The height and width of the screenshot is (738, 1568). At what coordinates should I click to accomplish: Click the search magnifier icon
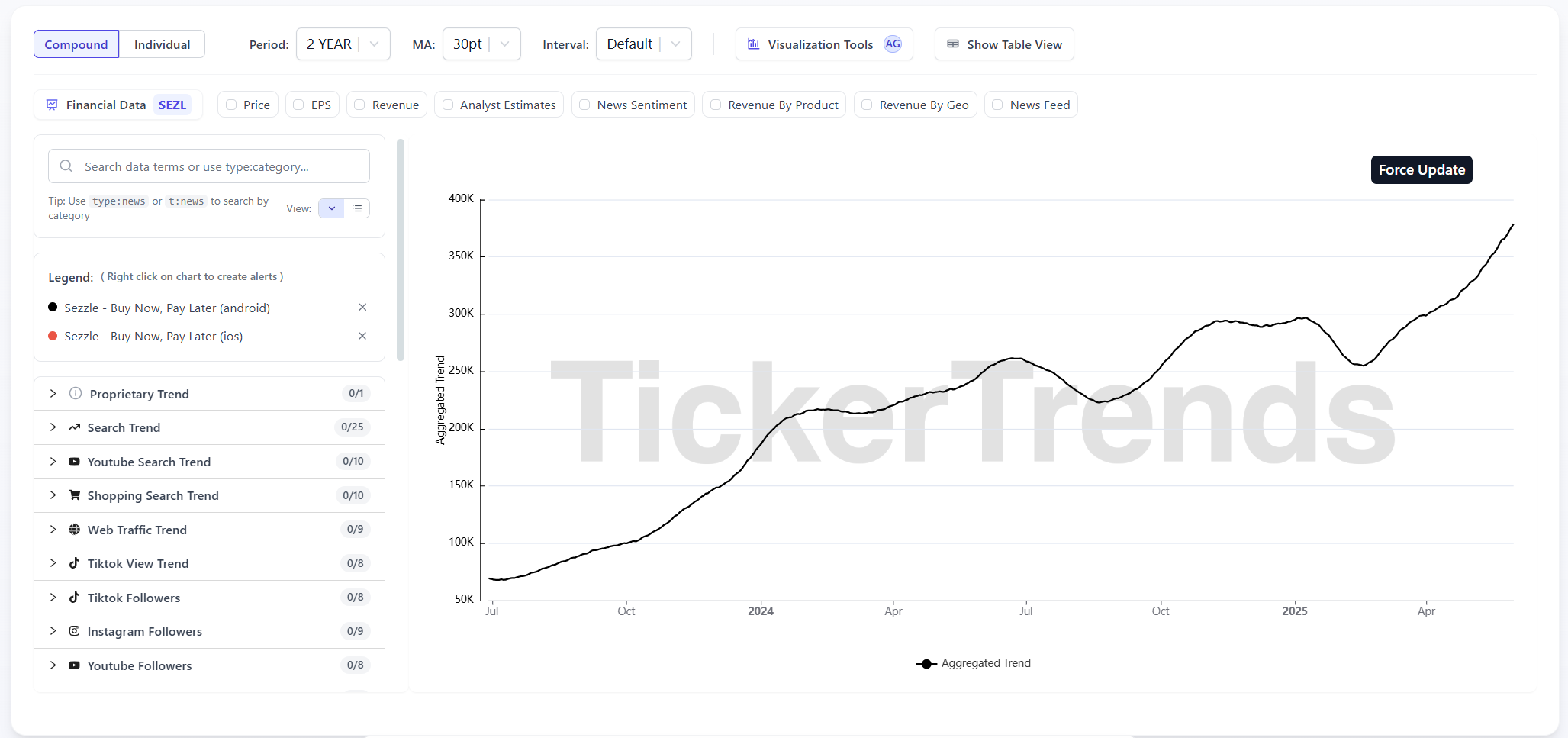(66, 166)
